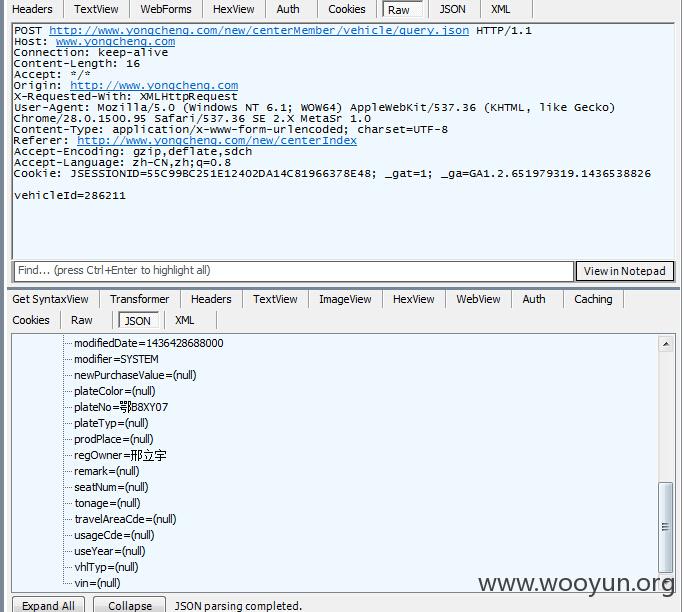
Task: Click the Accept-Language header line
Action: tap(122, 163)
